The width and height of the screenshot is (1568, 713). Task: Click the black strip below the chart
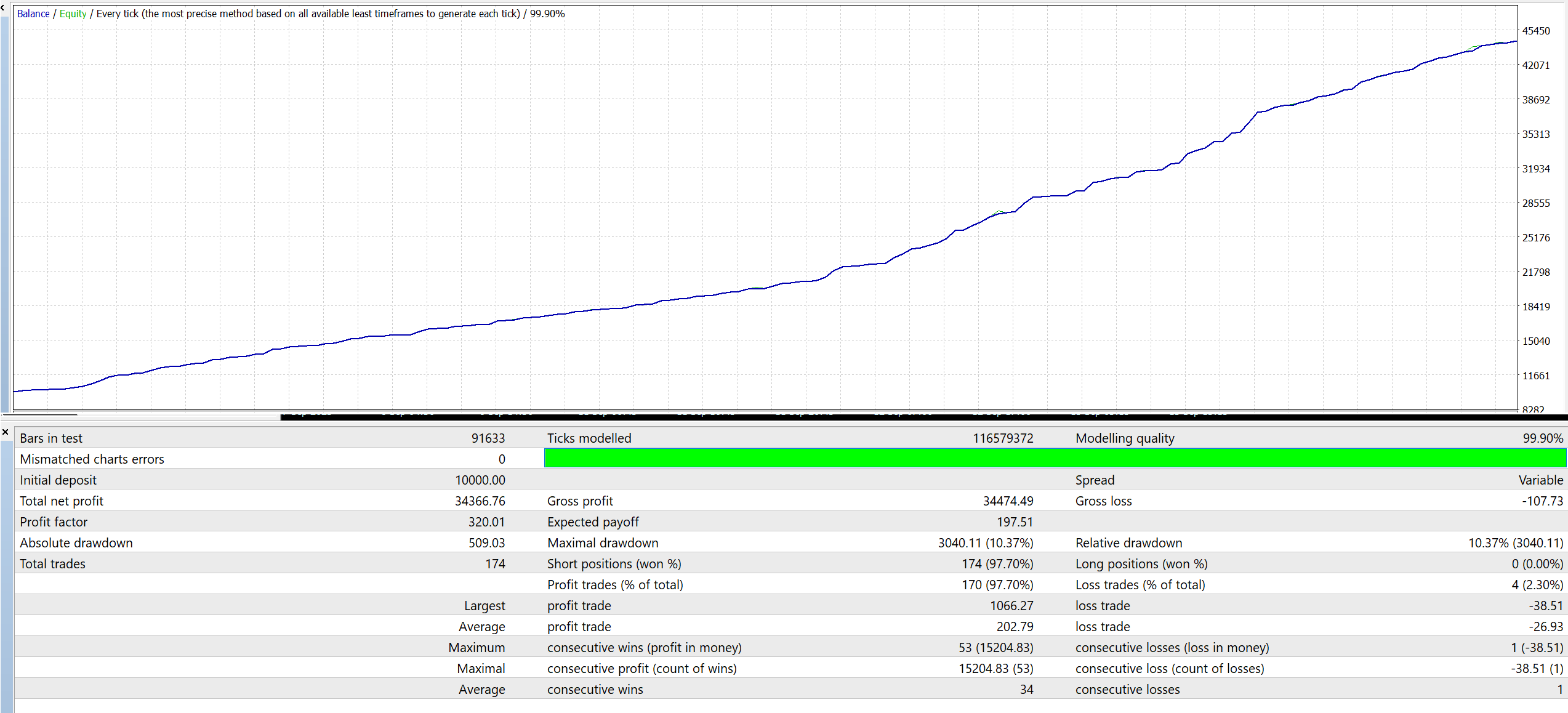923,417
